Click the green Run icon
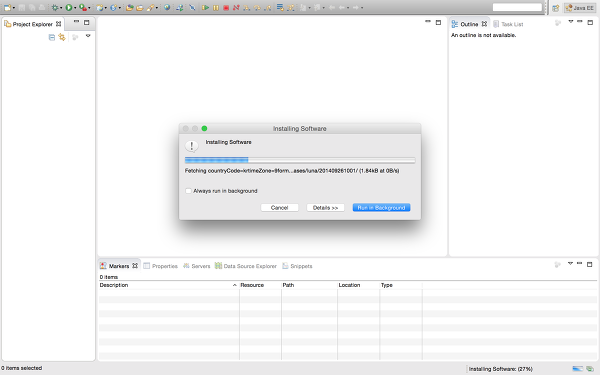This screenshot has width=600, height=375. point(69,7)
